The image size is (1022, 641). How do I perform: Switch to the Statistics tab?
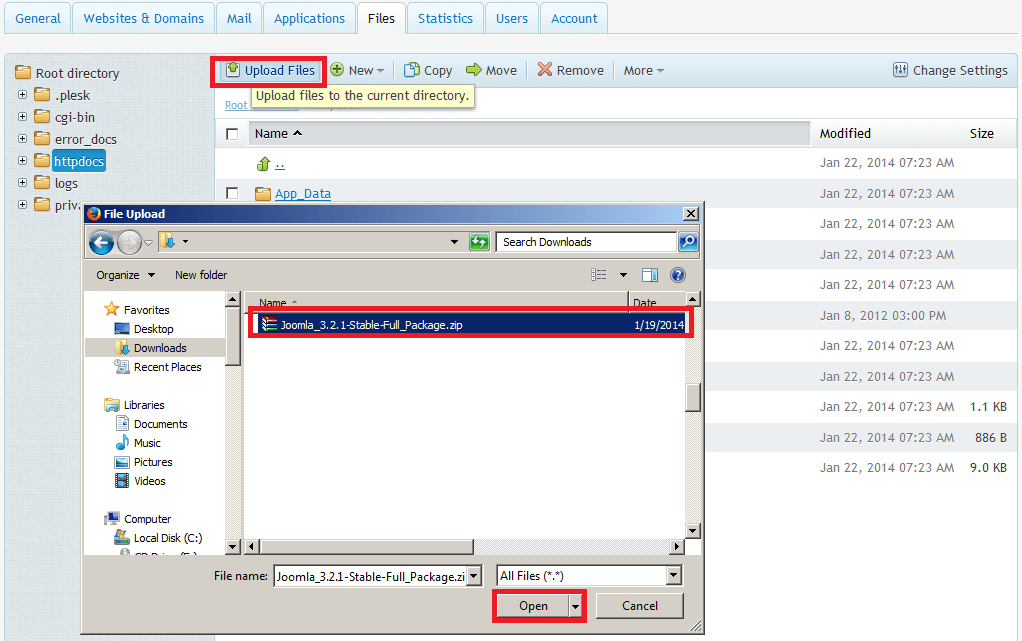click(445, 18)
